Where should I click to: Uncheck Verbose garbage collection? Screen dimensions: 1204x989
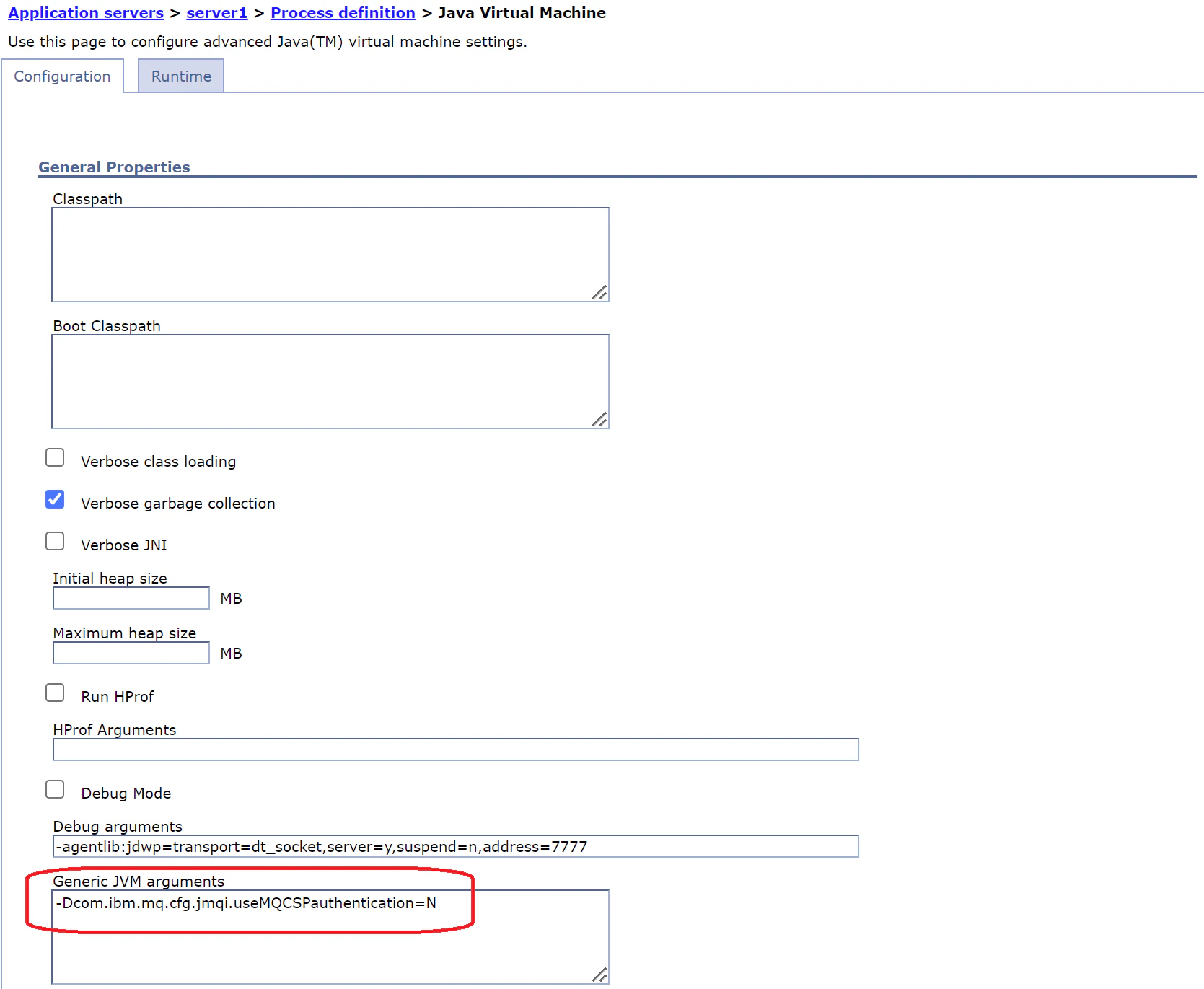pos(55,499)
